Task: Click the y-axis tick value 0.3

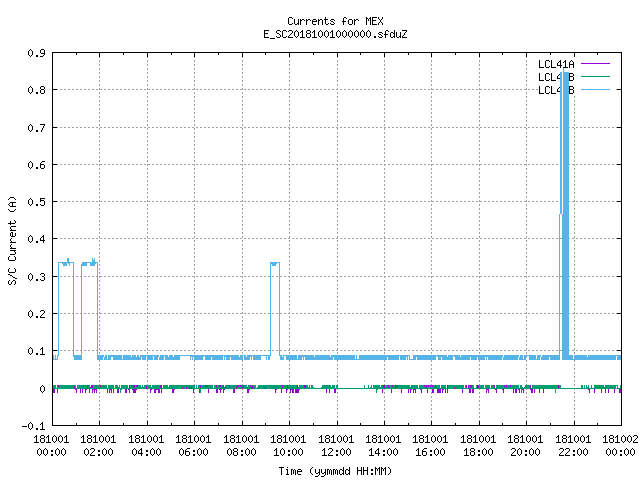Action: [x=36, y=277]
